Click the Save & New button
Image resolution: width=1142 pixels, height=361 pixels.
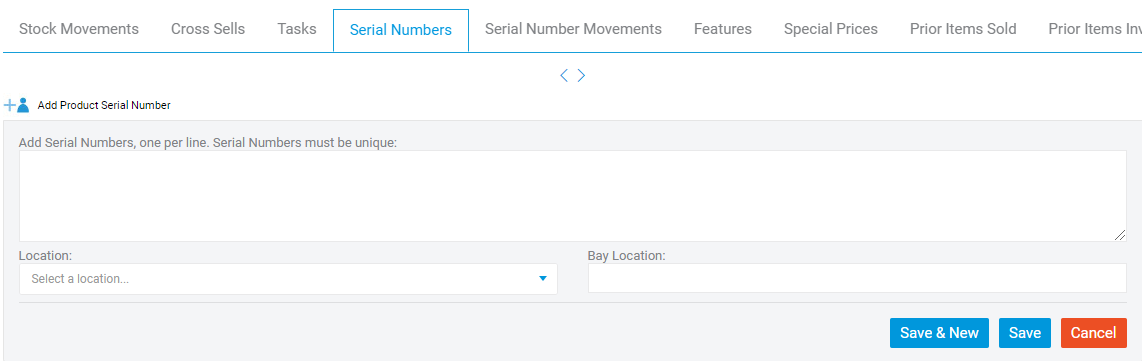pos(940,333)
